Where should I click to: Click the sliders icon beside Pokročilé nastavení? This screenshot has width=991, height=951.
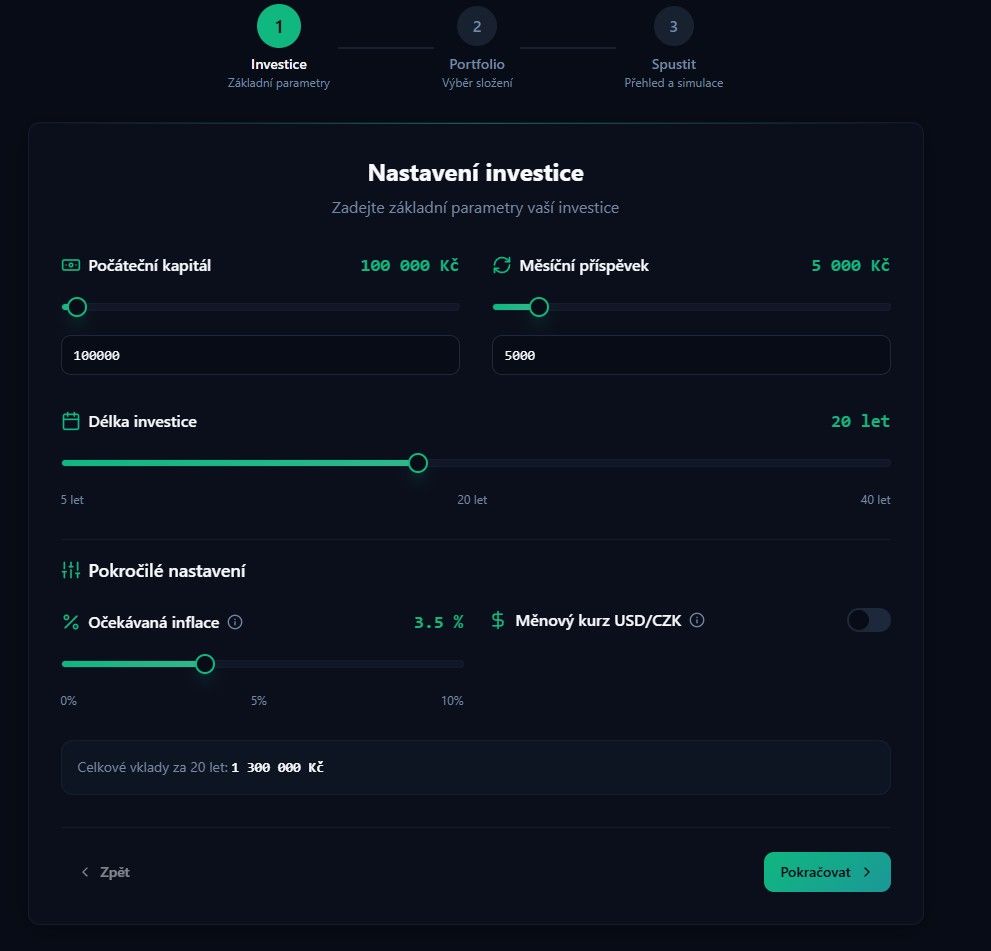pyautogui.click(x=70, y=570)
